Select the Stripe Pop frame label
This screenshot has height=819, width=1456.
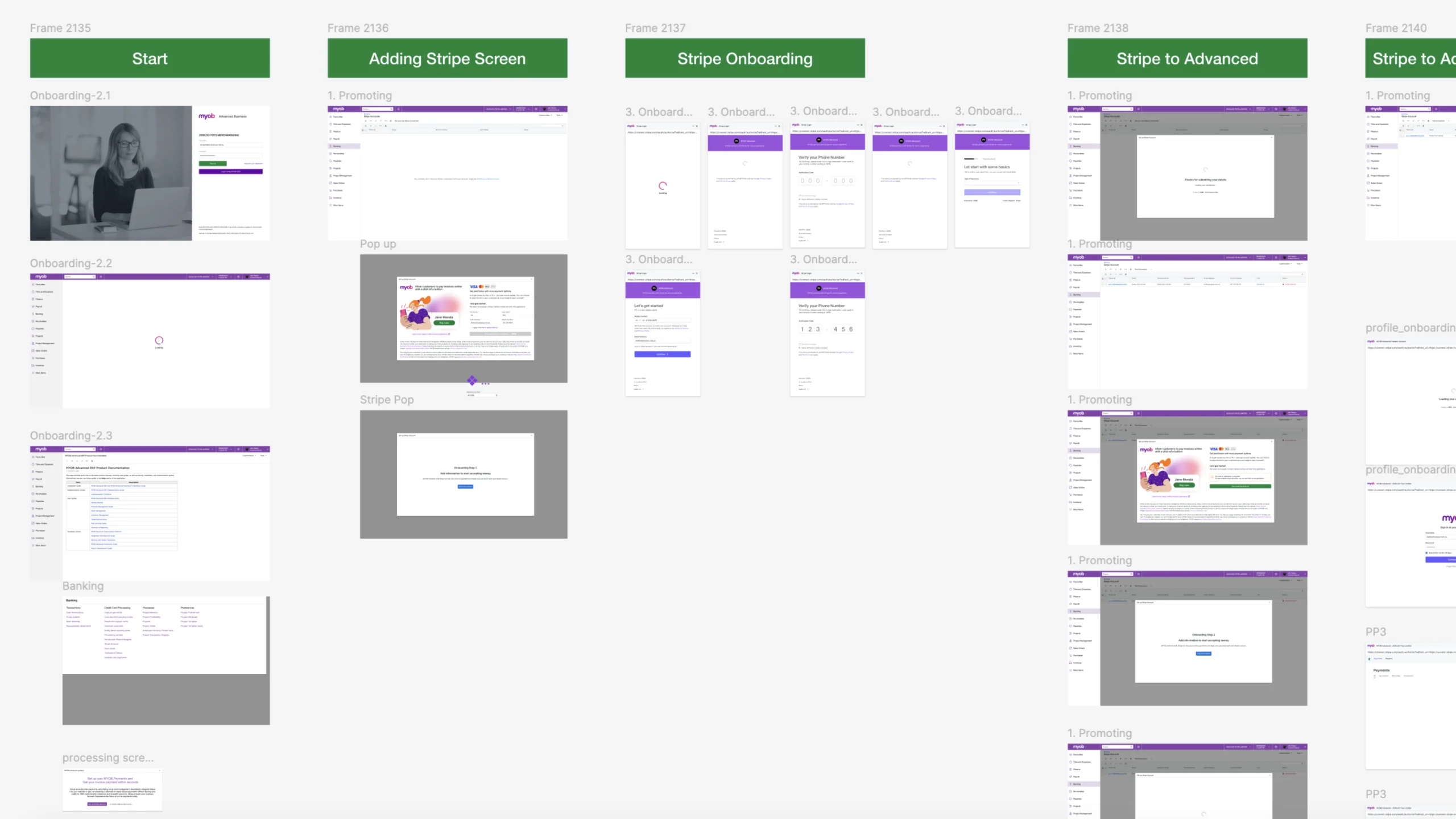click(387, 400)
